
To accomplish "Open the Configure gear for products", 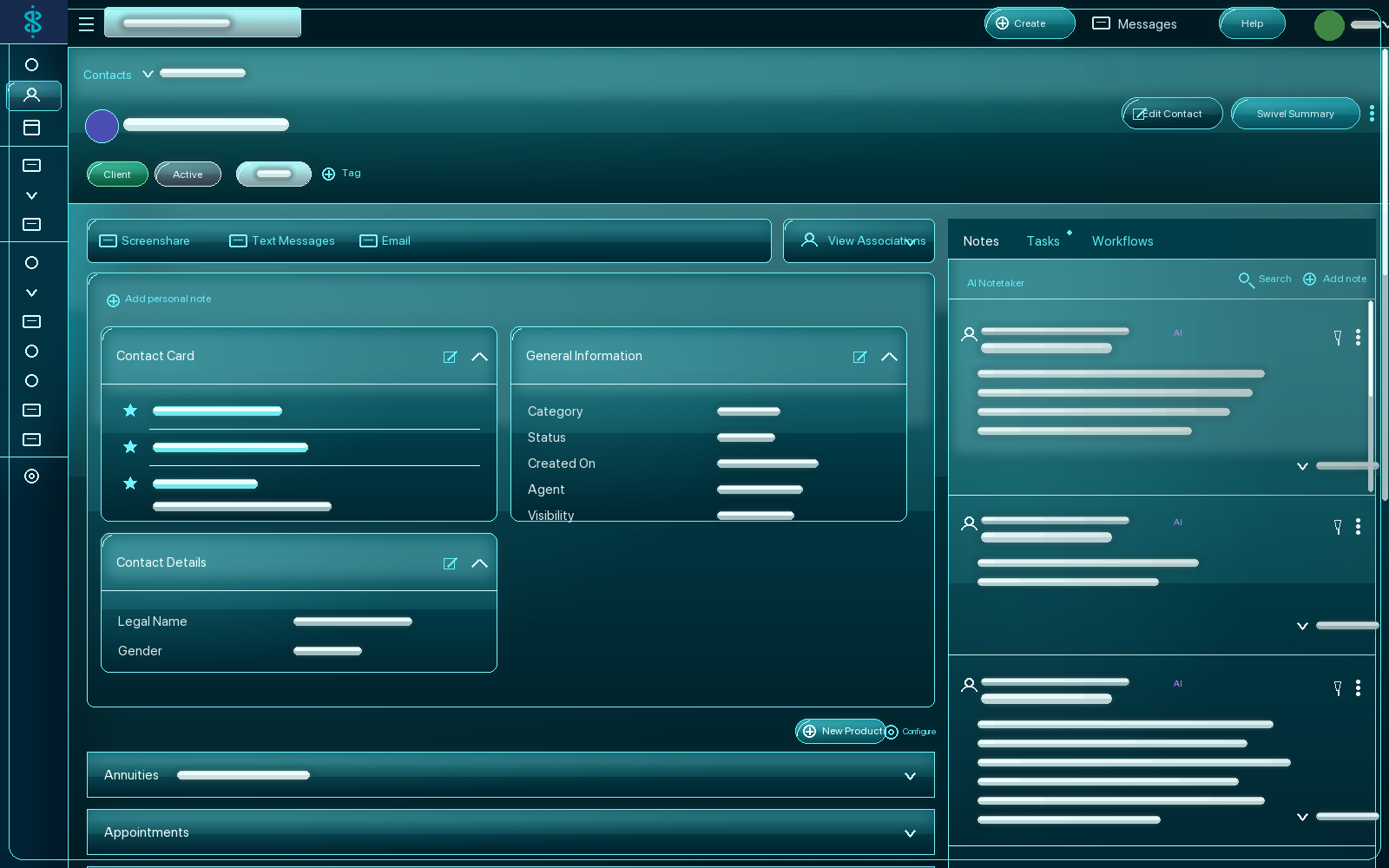I will tap(892, 733).
